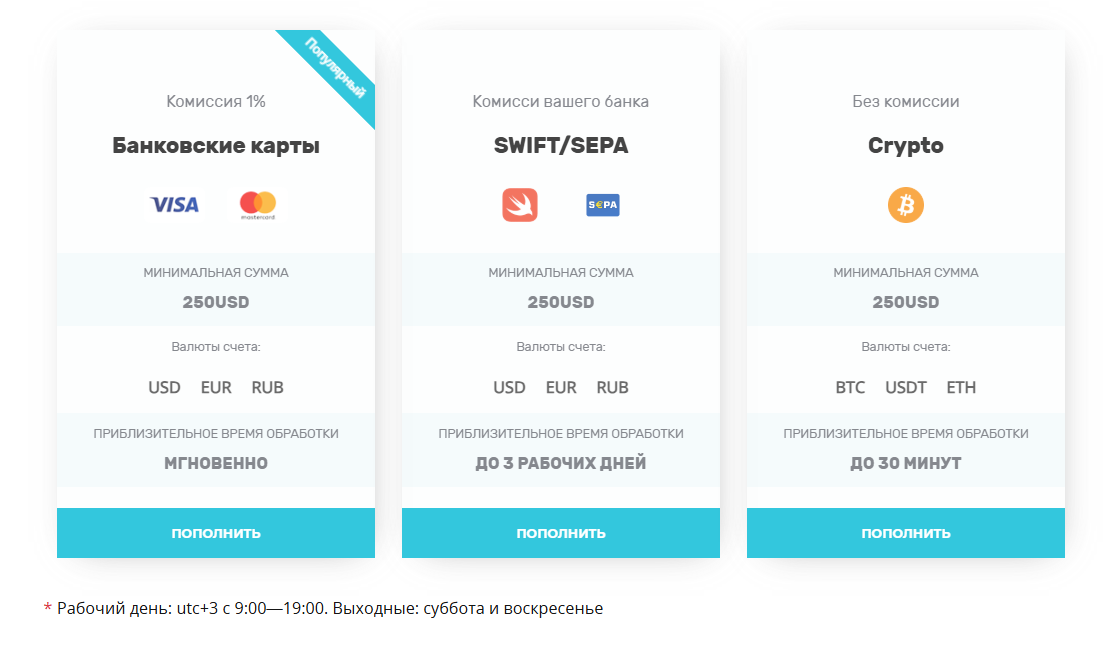1118x654 pixels.
Task: Select the SWIFT/SEPA card heading
Action: pos(561,146)
